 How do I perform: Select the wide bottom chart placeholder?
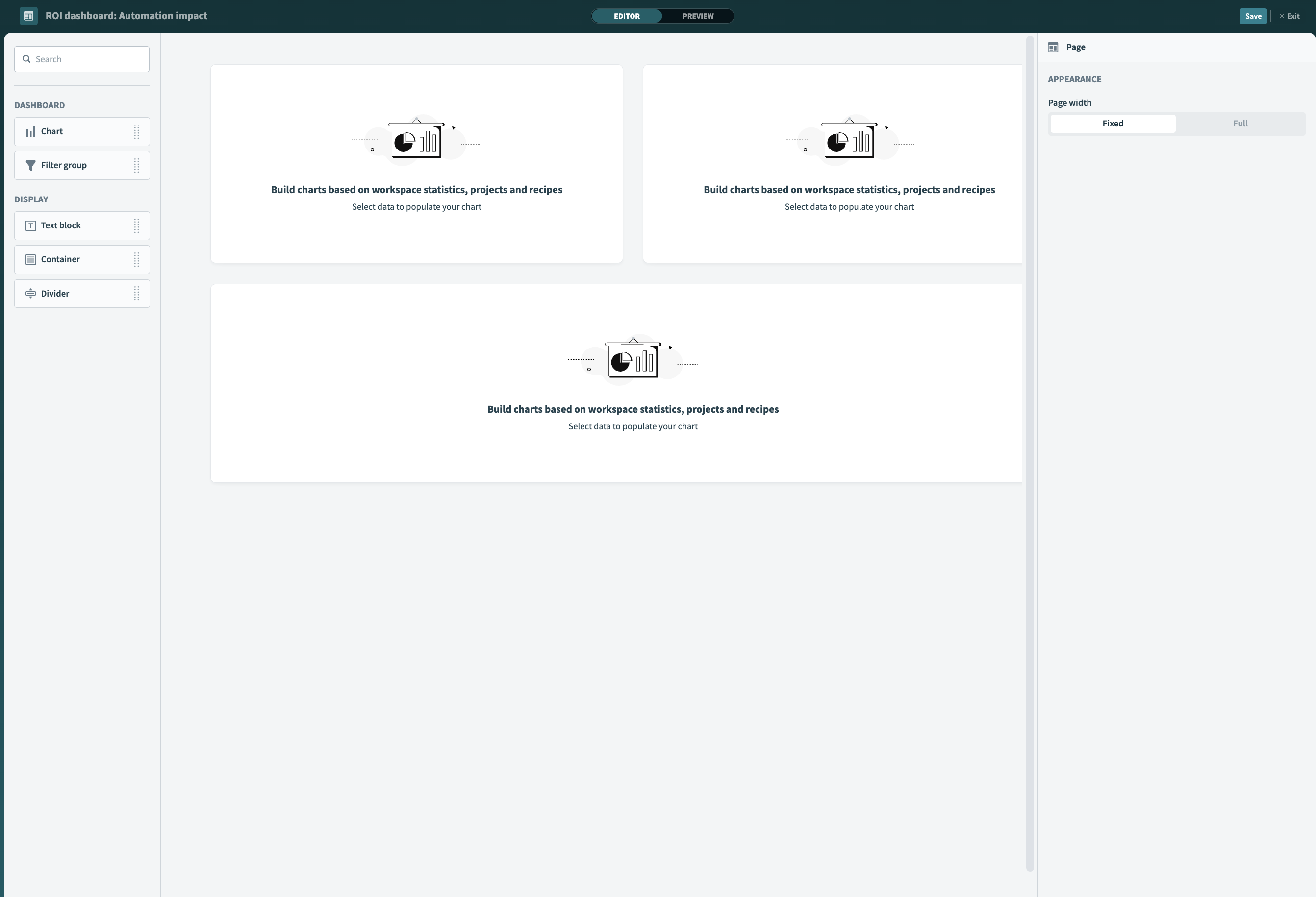616,384
